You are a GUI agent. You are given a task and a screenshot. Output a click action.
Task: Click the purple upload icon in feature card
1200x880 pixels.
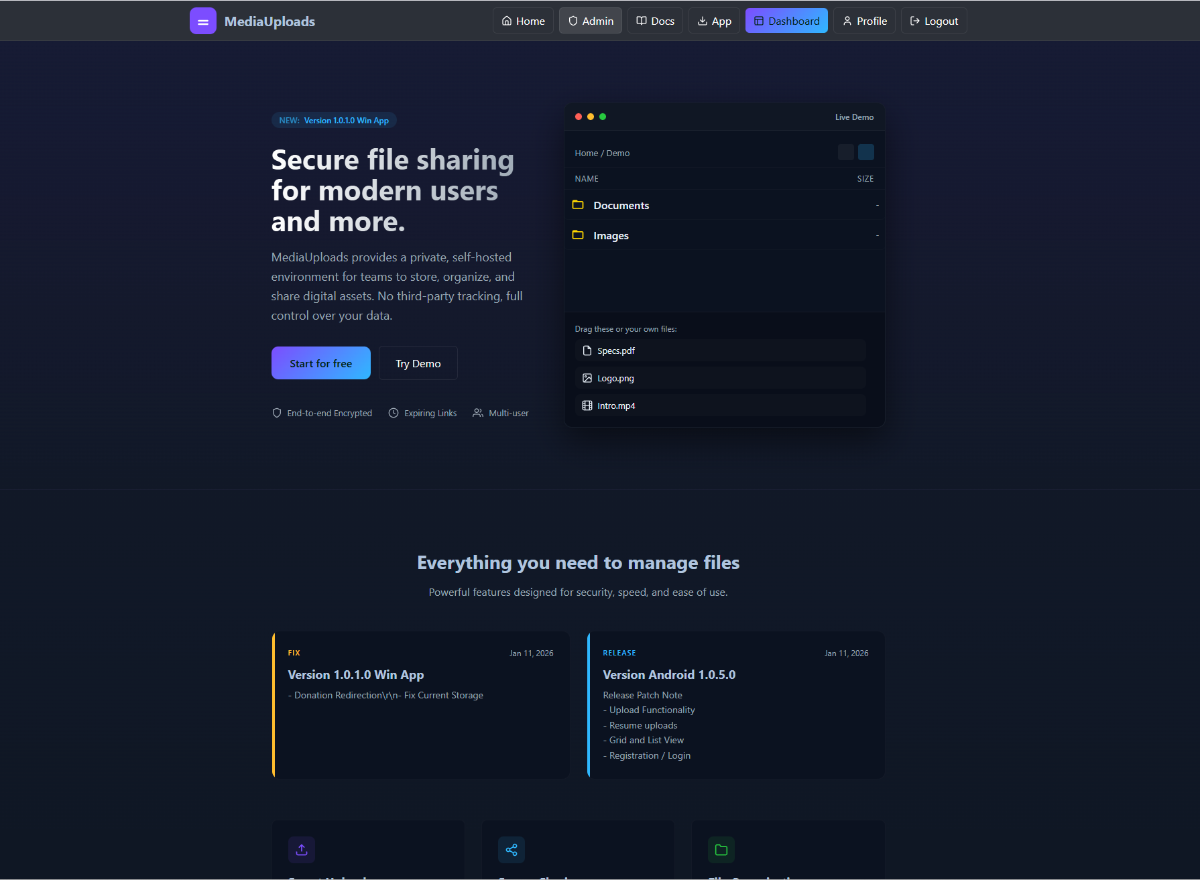click(301, 850)
